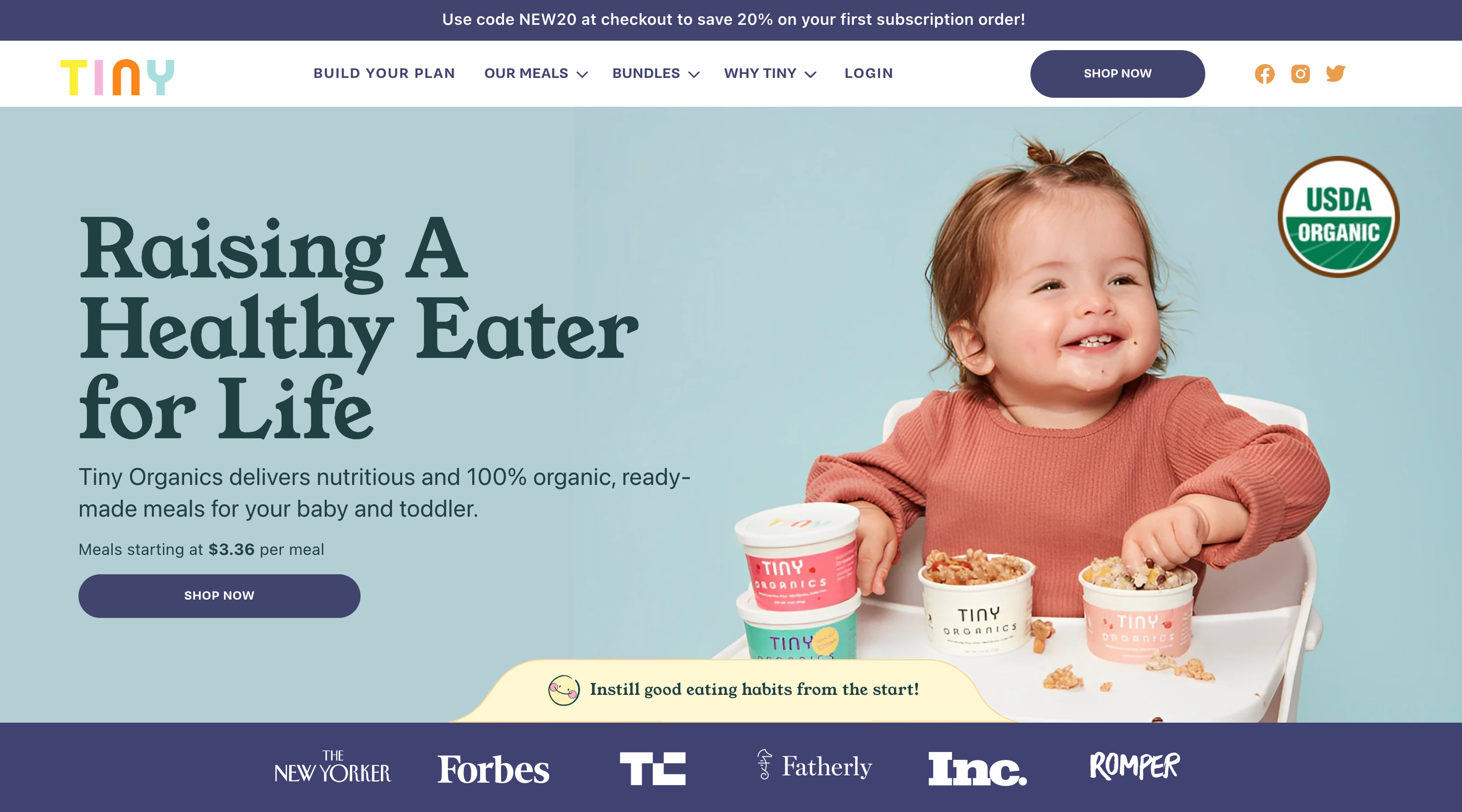Click the 'SHOP NOW' call-to-action button
1462x812 pixels.
pyautogui.click(x=219, y=596)
